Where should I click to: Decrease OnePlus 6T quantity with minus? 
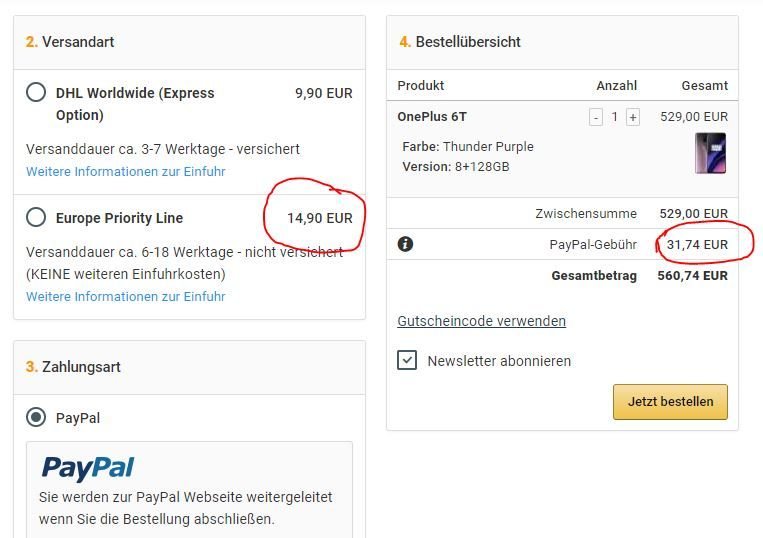pos(596,117)
